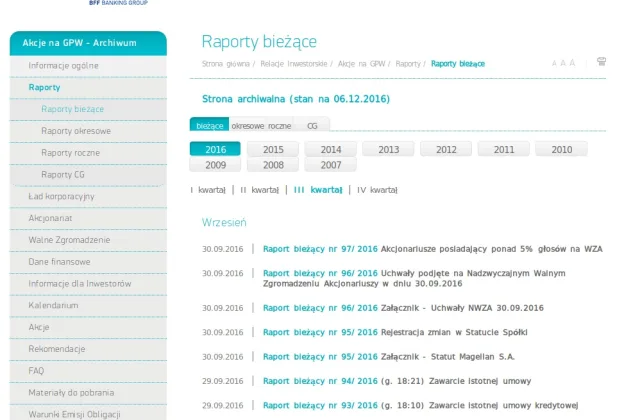The width and height of the screenshot is (640, 420).
Task: Open Akcje in sidebar
Action: pos(88,327)
